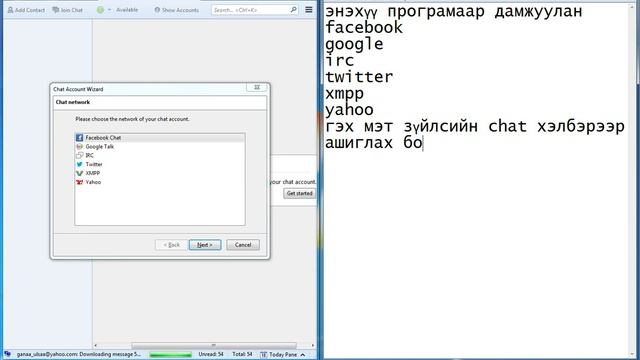Select IRC network entry
The width and height of the screenshot is (640, 360).
(x=160, y=156)
